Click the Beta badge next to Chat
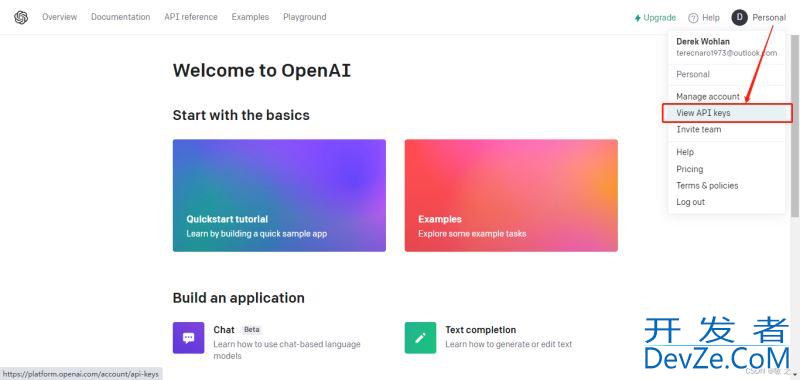Image resolution: width=800 pixels, height=380 pixels. point(252,330)
